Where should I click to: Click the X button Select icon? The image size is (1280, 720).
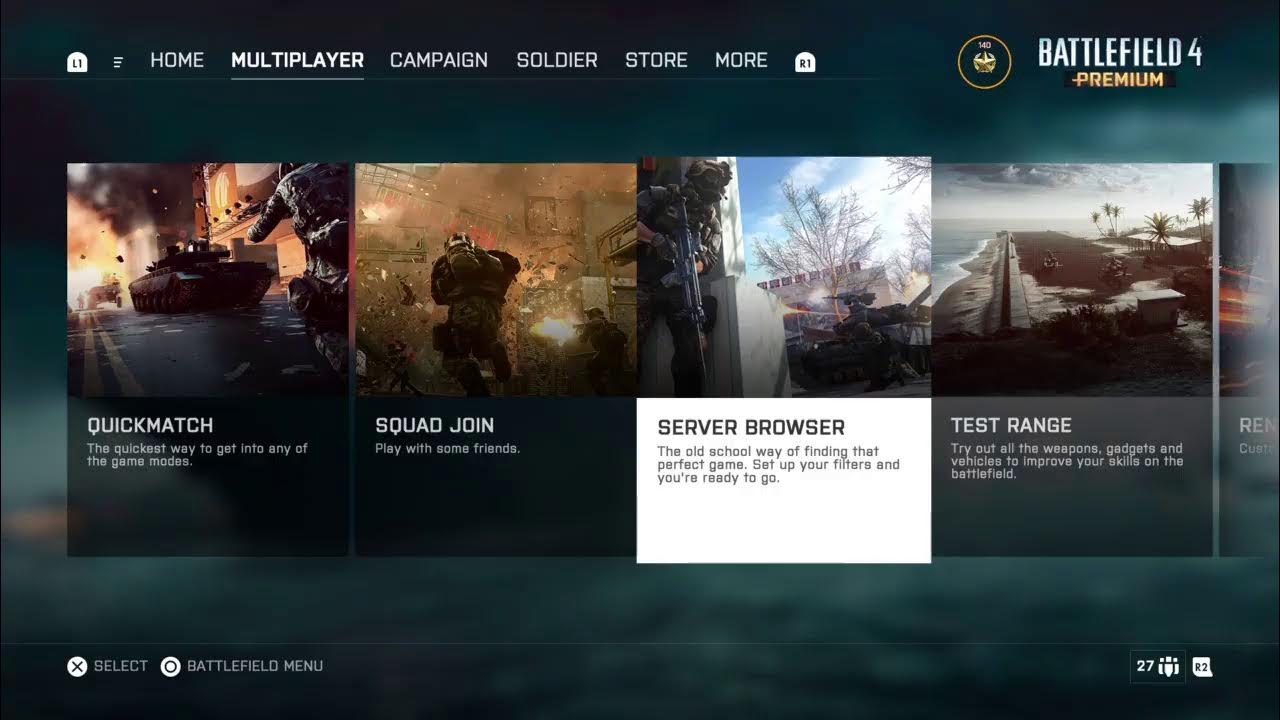click(x=77, y=666)
